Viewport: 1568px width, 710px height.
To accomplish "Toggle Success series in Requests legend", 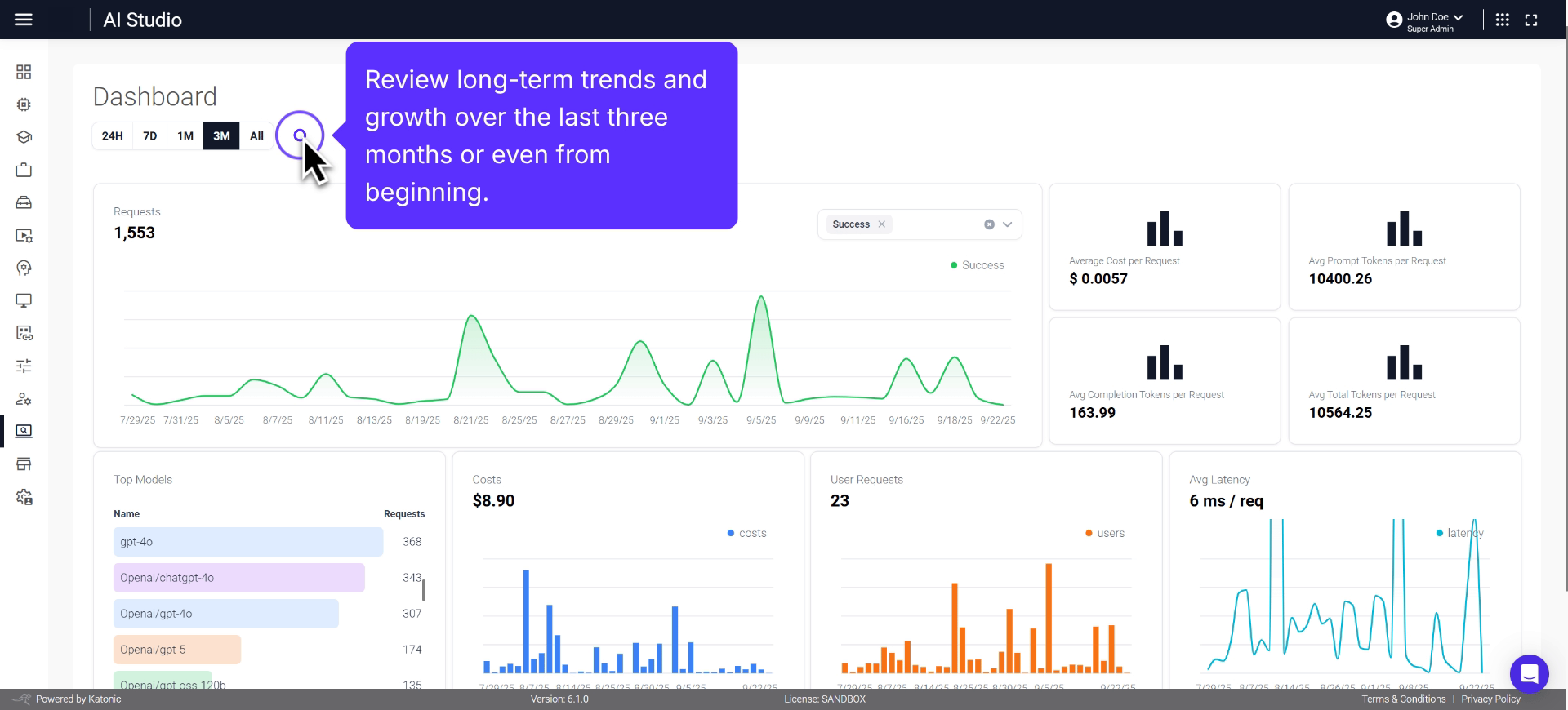I will coord(978,265).
